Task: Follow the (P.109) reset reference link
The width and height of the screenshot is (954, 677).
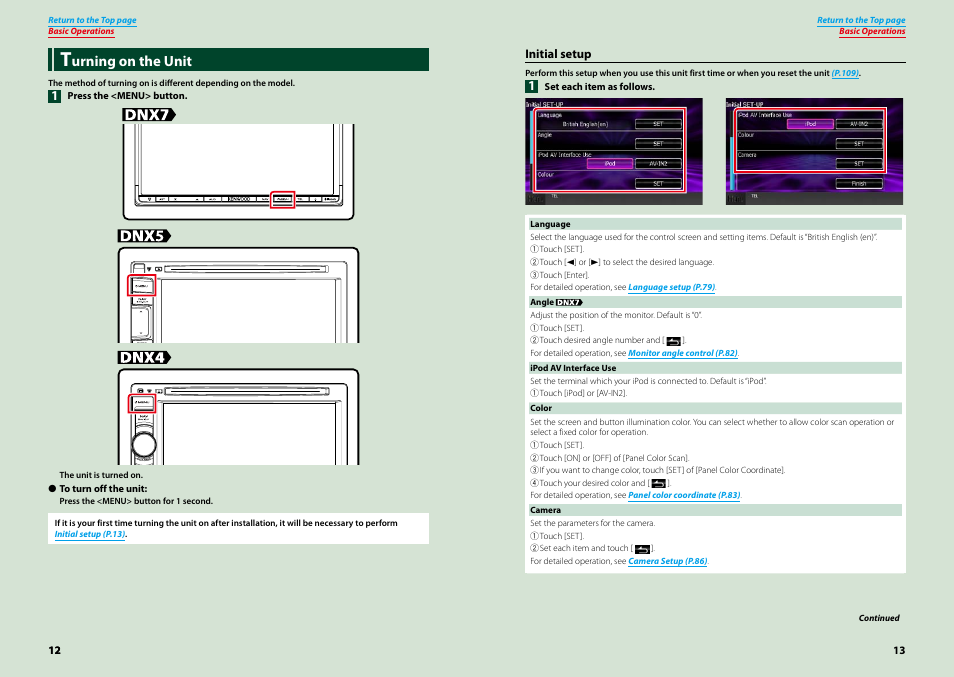Action: pyautogui.click(x=845, y=73)
